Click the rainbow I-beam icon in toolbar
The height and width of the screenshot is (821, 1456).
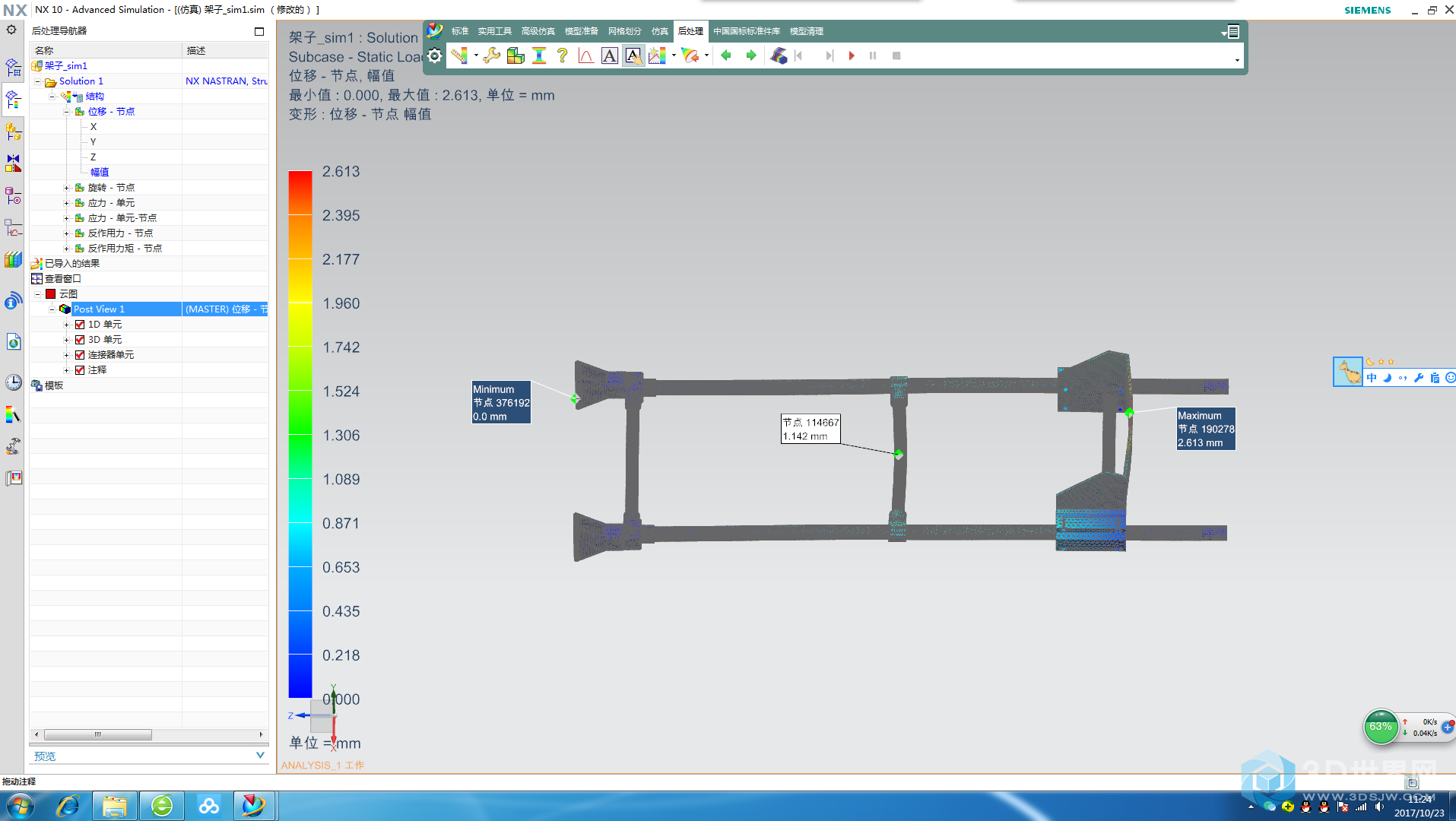[x=539, y=55]
